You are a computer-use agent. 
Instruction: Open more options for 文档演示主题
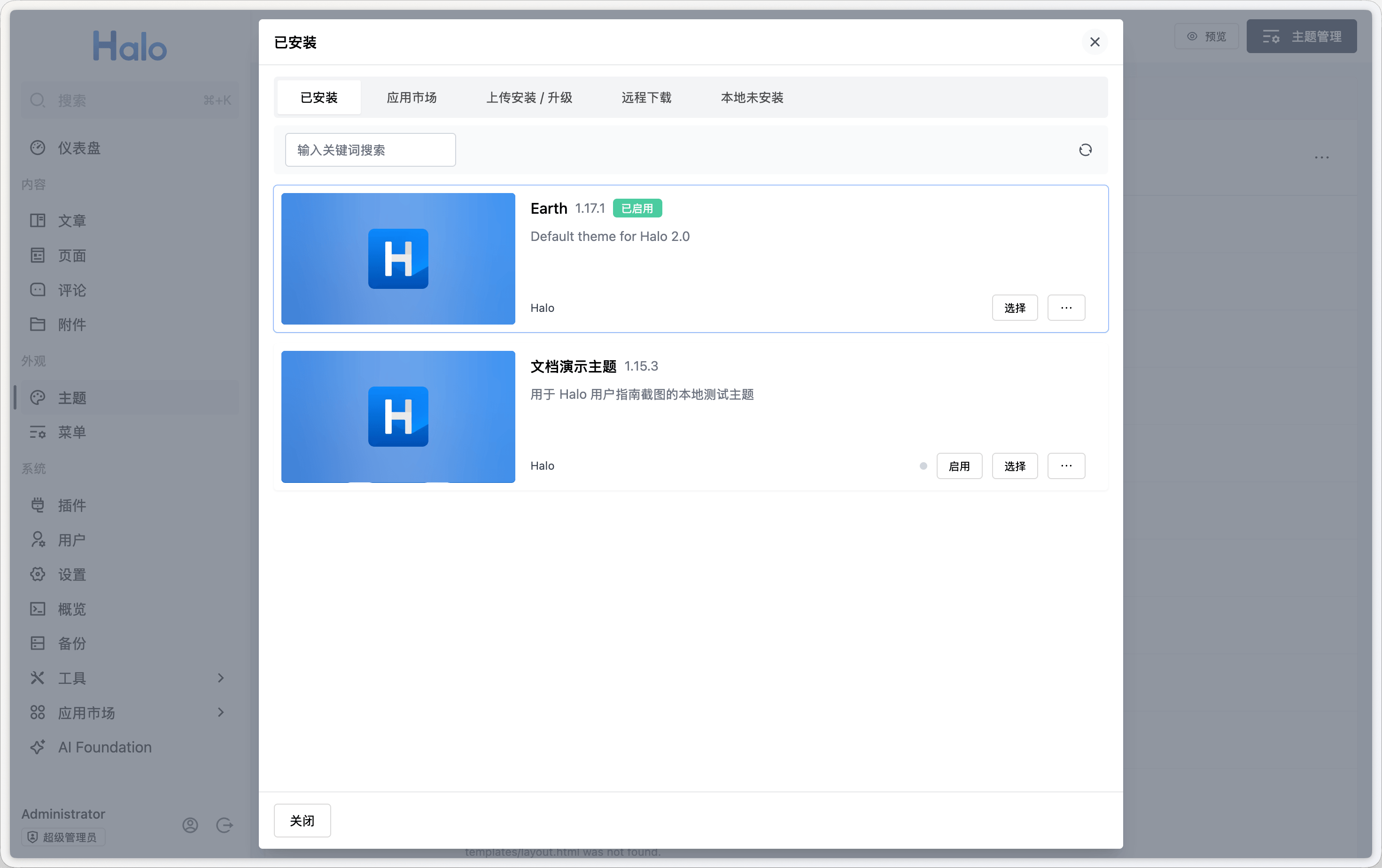coord(1066,465)
